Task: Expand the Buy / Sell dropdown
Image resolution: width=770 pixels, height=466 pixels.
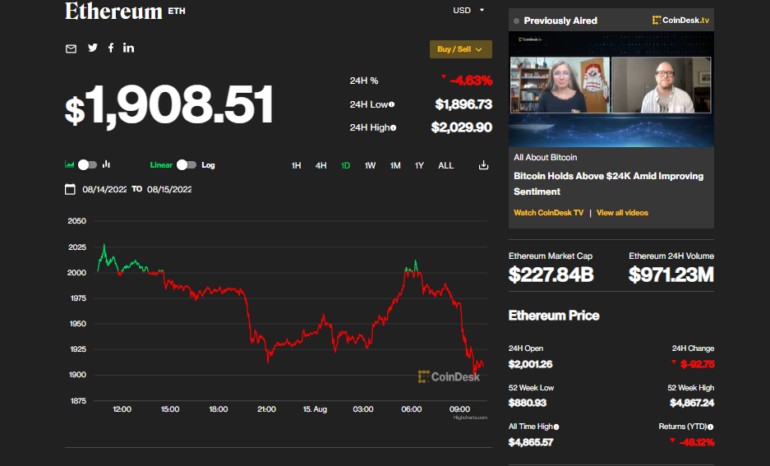Action: [x=460, y=49]
